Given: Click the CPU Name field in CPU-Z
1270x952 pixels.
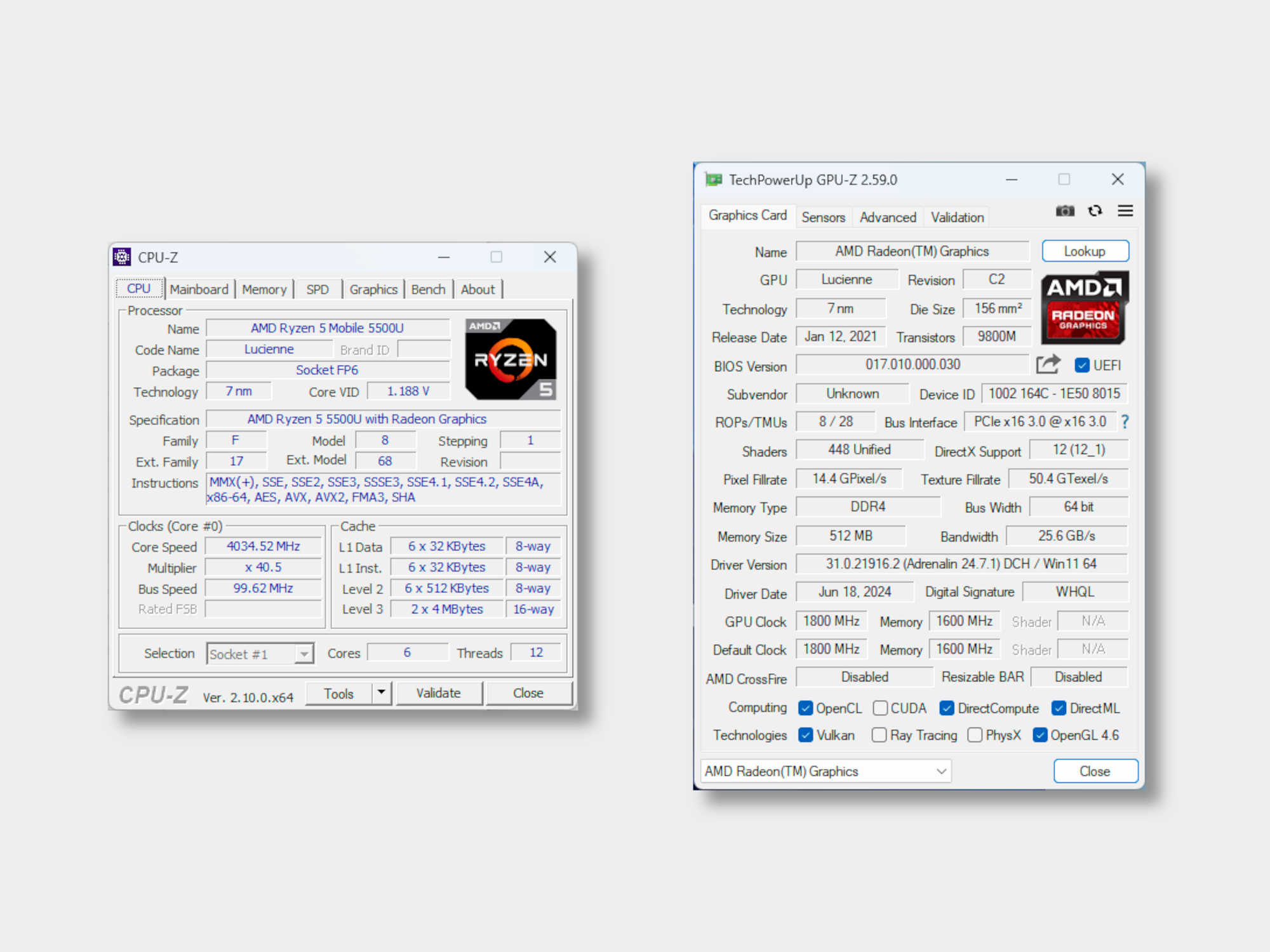Looking at the screenshot, I should tap(328, 328).
